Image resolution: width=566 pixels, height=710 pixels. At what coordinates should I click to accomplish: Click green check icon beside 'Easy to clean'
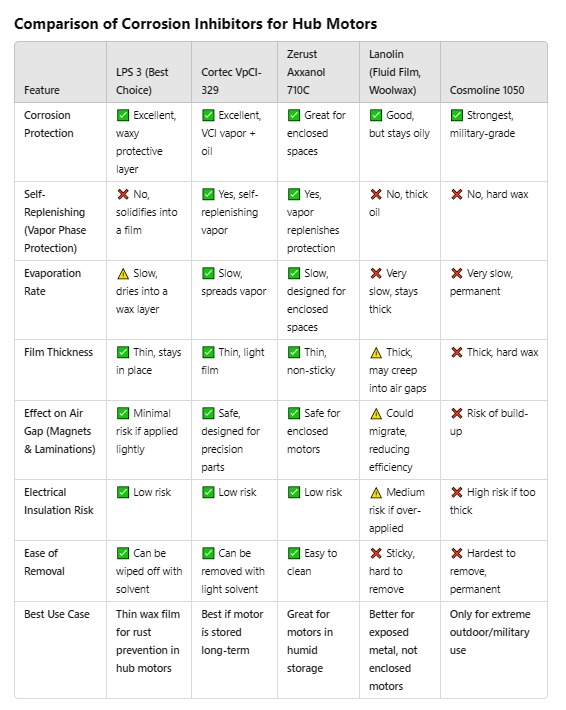294,553
